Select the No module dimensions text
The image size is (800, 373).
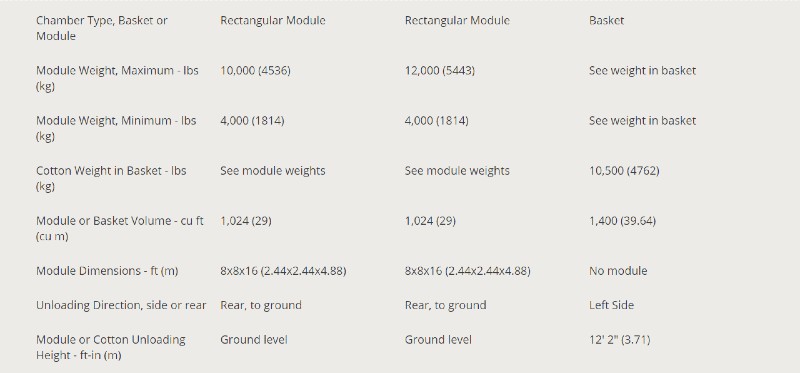[618, 271]
